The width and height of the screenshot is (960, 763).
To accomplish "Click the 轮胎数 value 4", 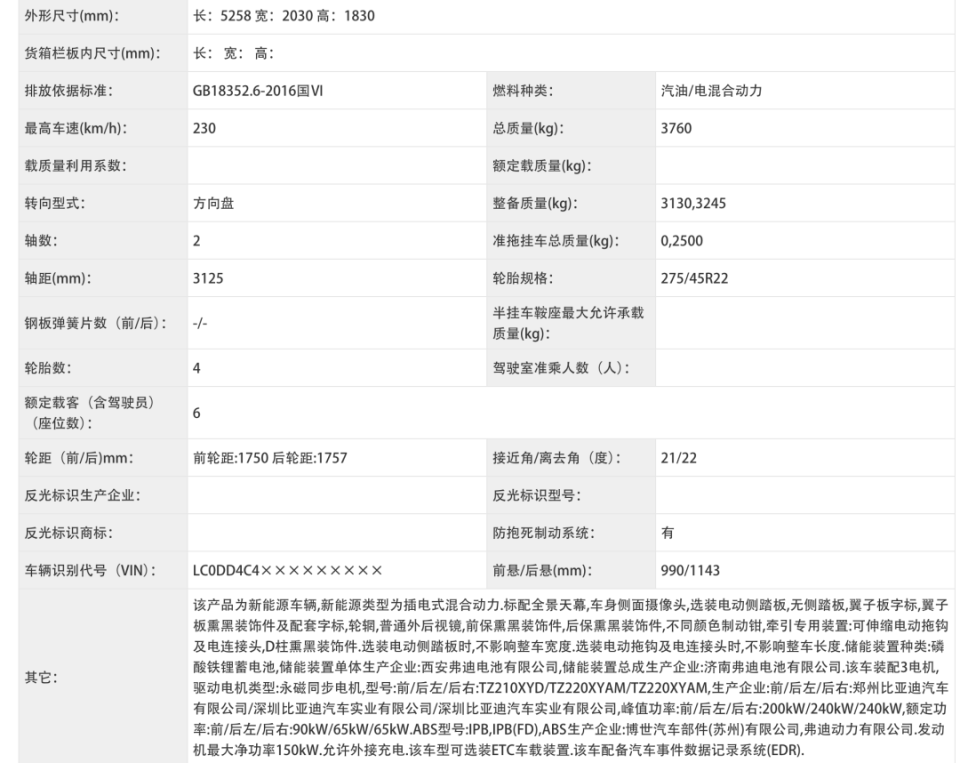I will pyautogui.click(x=191, y=368).
